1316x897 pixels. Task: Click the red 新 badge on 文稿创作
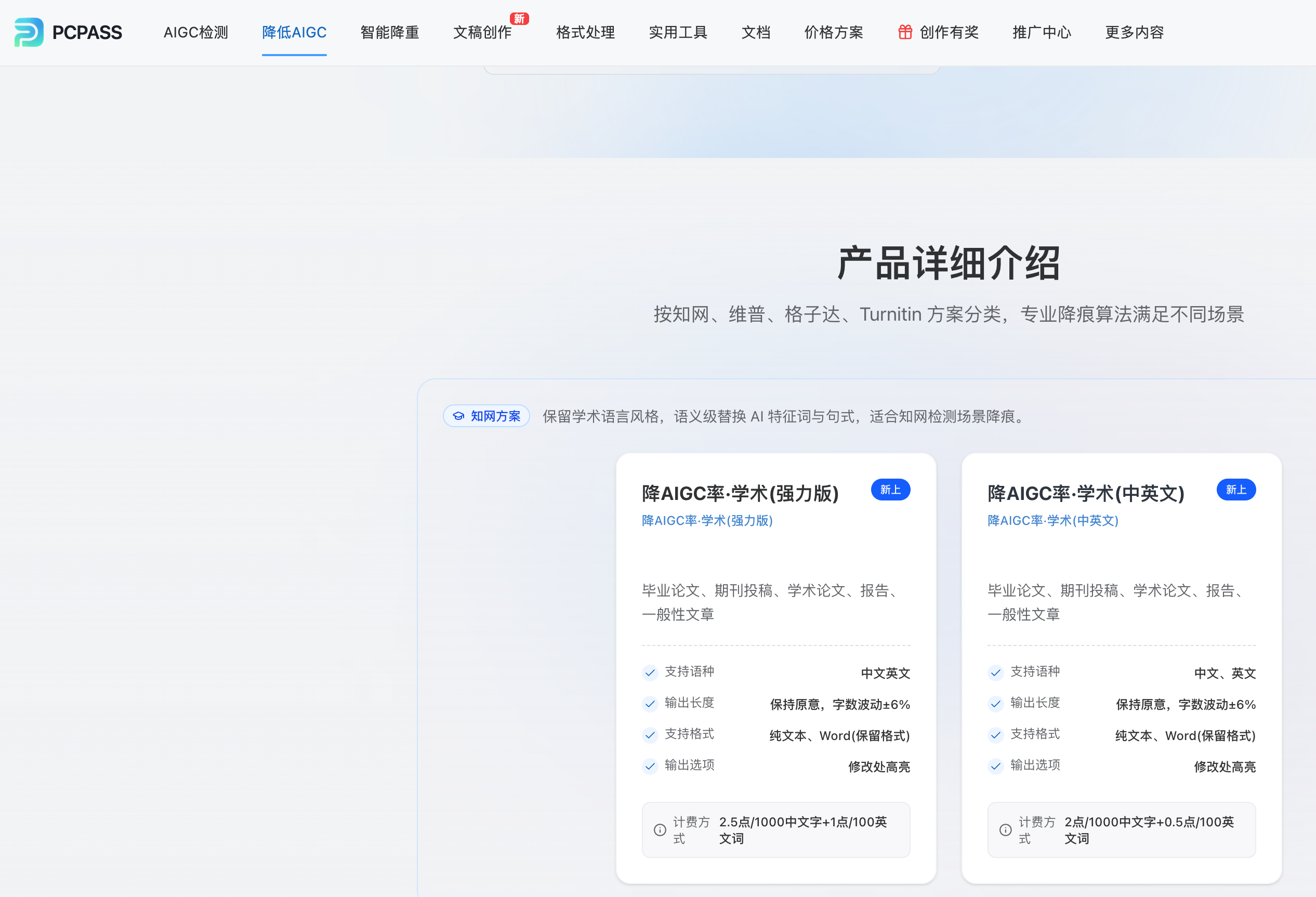tap(519, 19)
